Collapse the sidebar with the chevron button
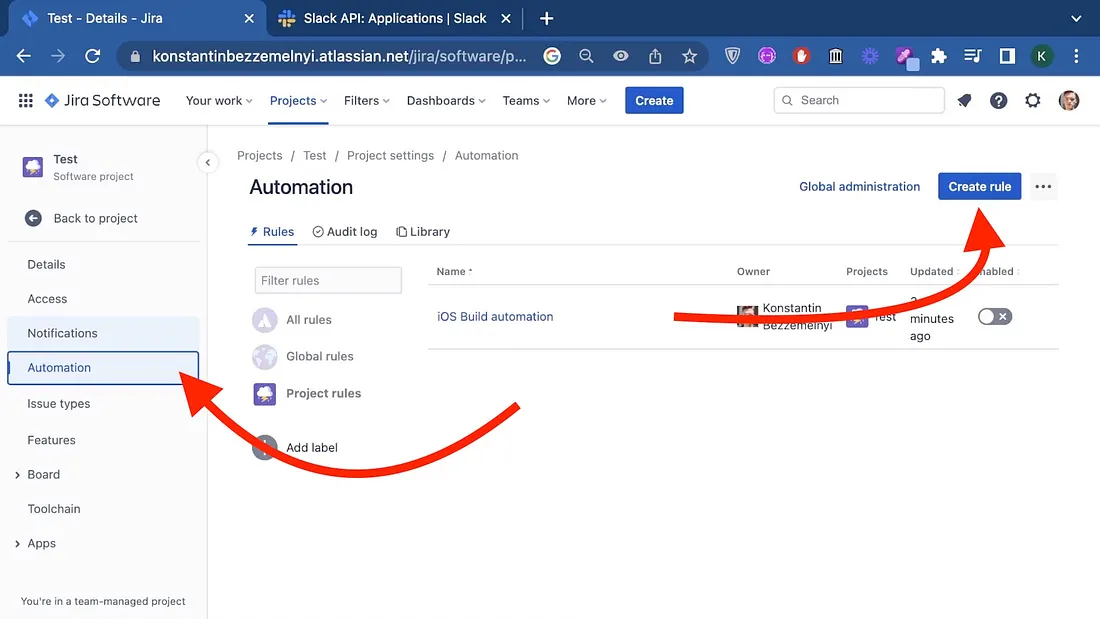This screenshot has width=1100, height=619. coord(208,162)
